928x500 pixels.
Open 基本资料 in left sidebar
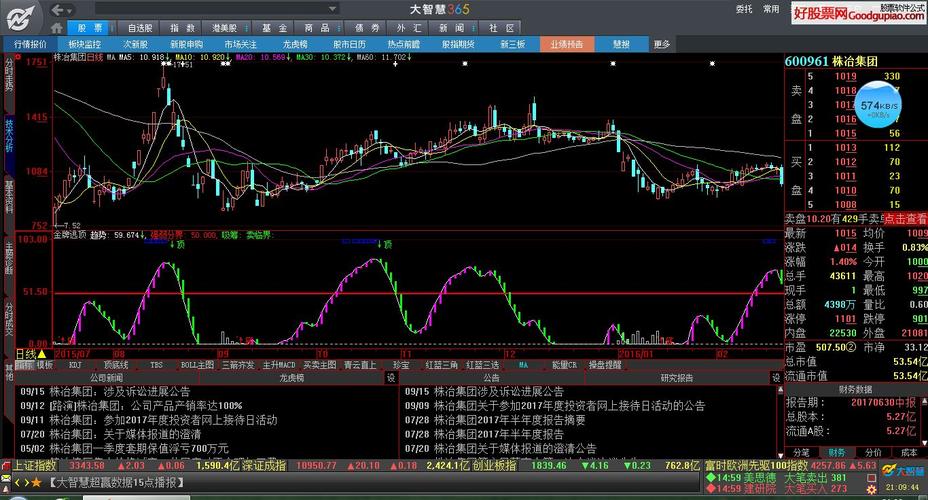tap(9, 196)
